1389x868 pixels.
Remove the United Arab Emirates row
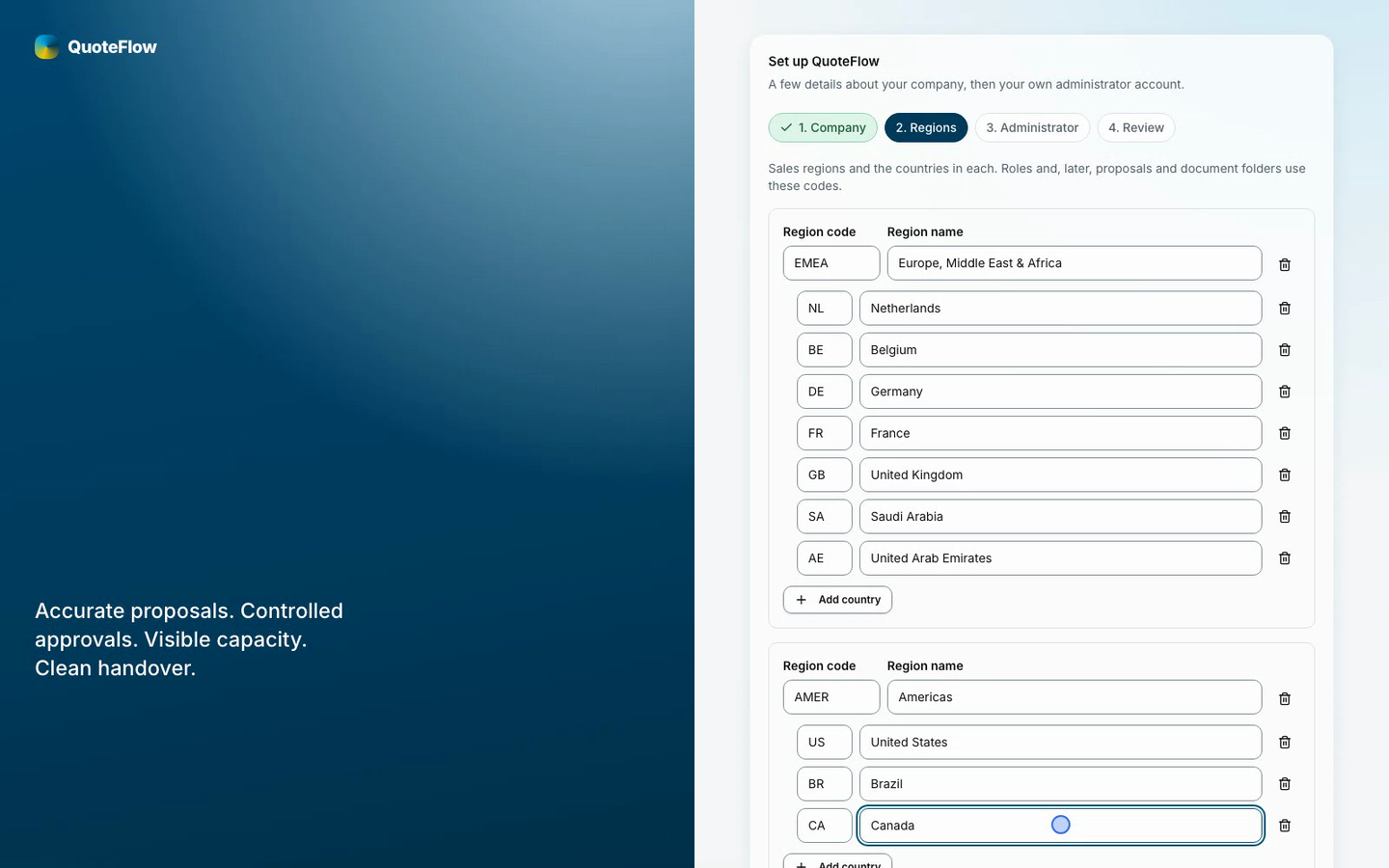coord(1285,558)
